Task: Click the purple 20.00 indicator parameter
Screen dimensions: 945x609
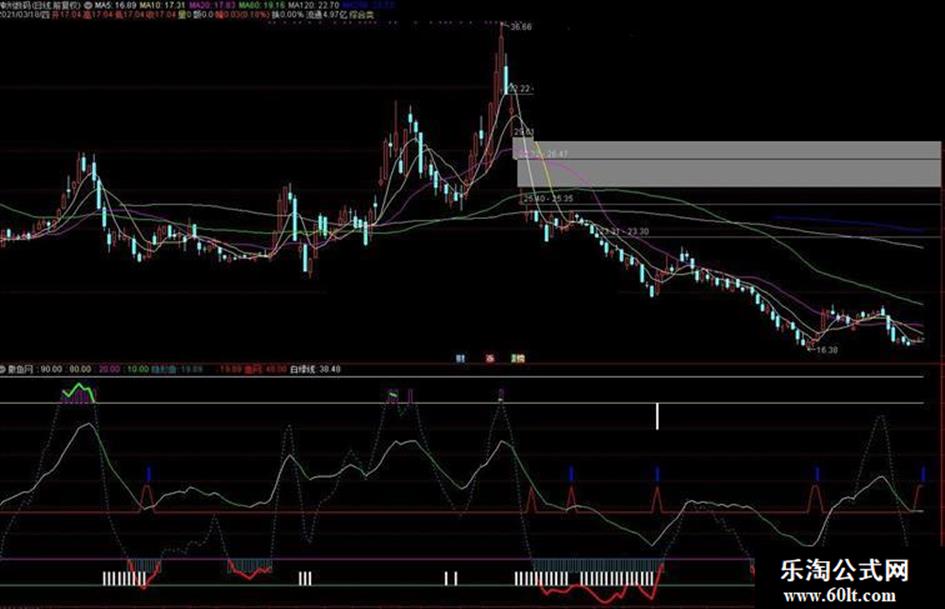Action: coord(109,369)
